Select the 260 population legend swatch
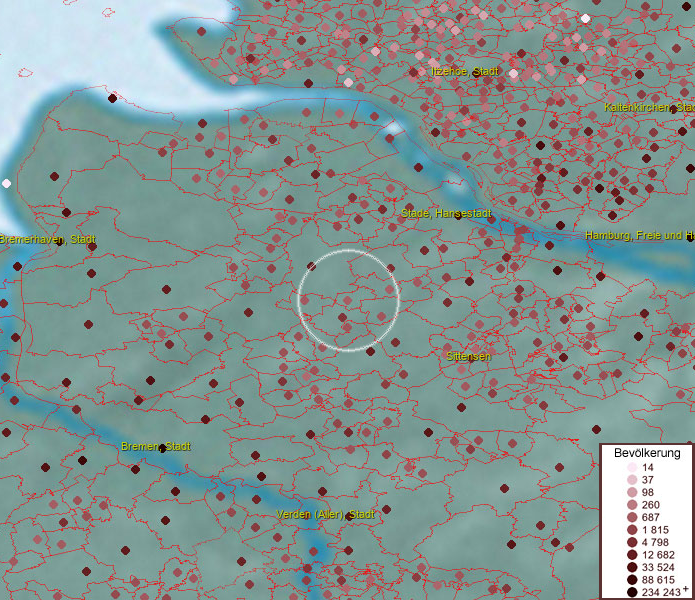Image resolution: width=695 pixels, height=600 pixels. (632, 505)
